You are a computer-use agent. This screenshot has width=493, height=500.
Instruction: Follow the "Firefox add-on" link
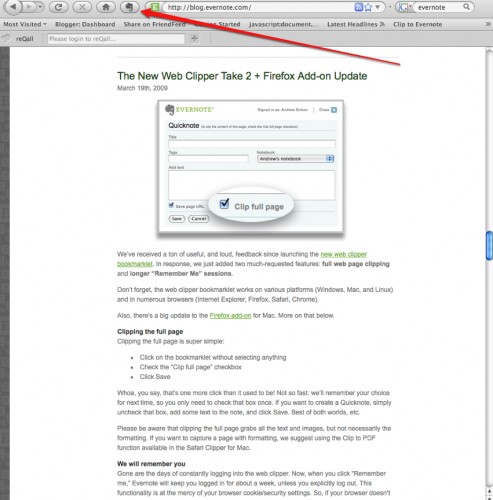(230, 315)
